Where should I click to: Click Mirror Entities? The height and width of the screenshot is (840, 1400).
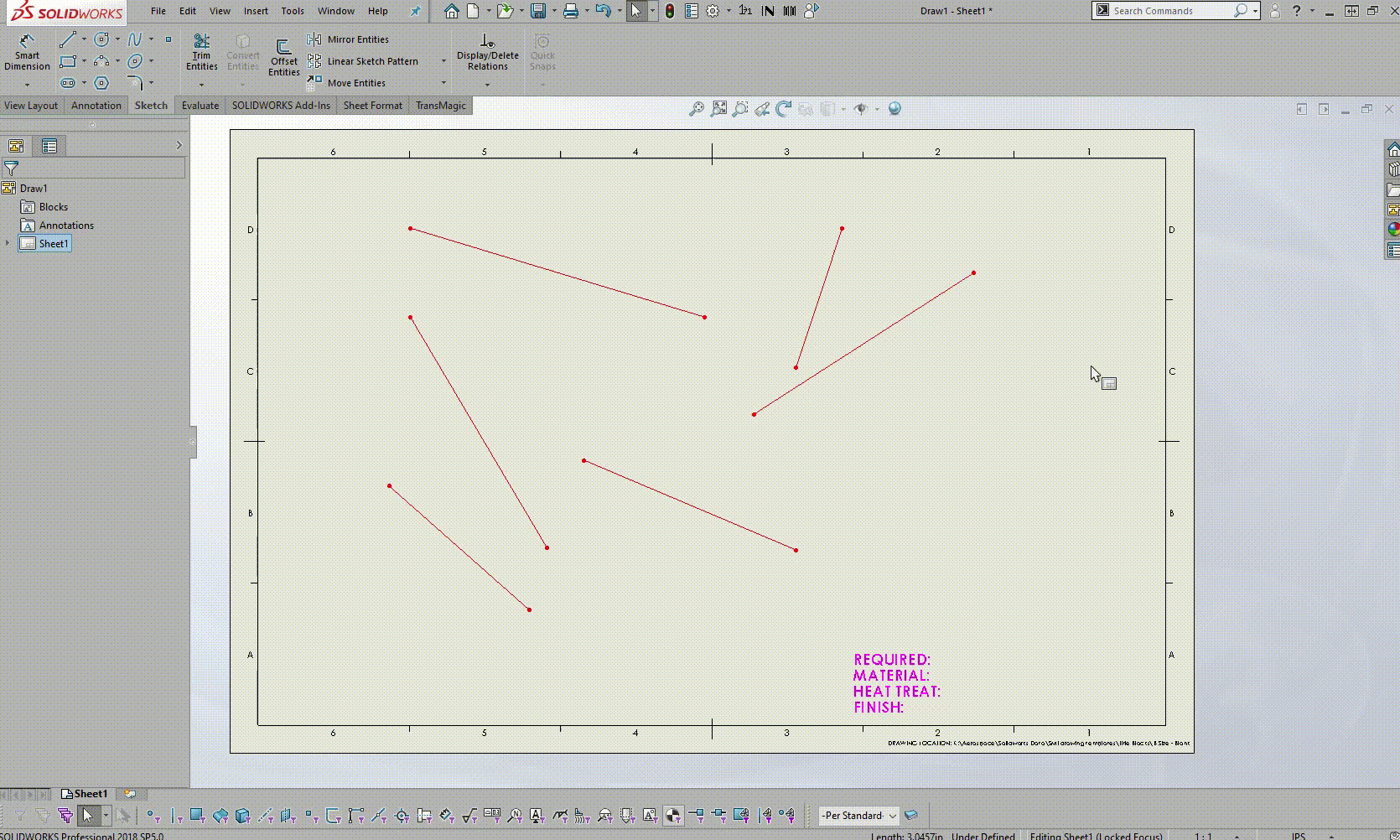pos(348,39)
